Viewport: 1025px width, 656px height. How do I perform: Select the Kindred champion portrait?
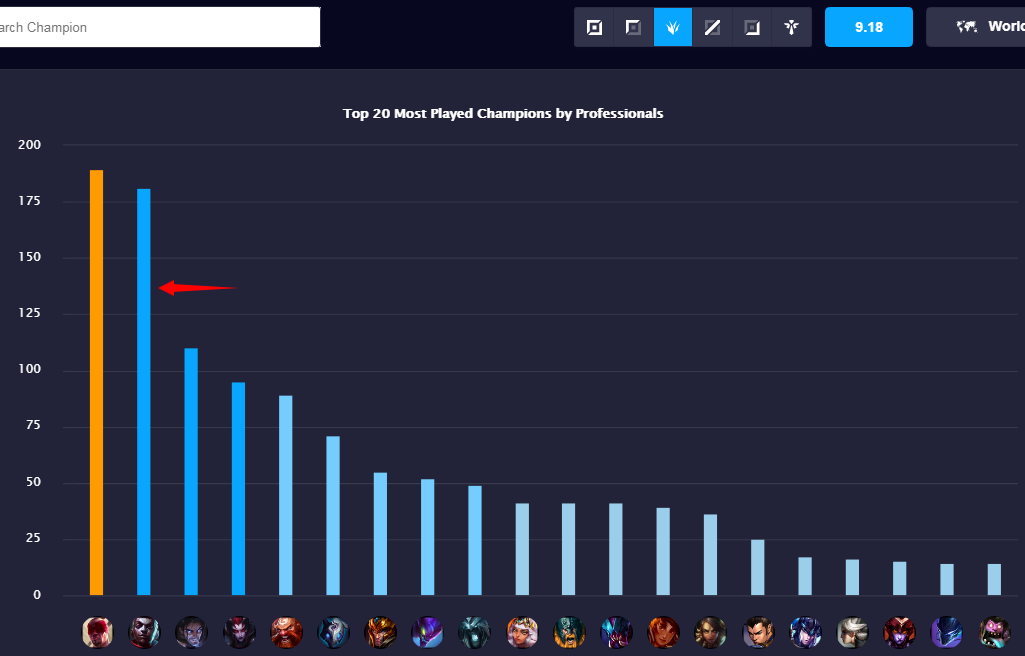click(333, 632)
